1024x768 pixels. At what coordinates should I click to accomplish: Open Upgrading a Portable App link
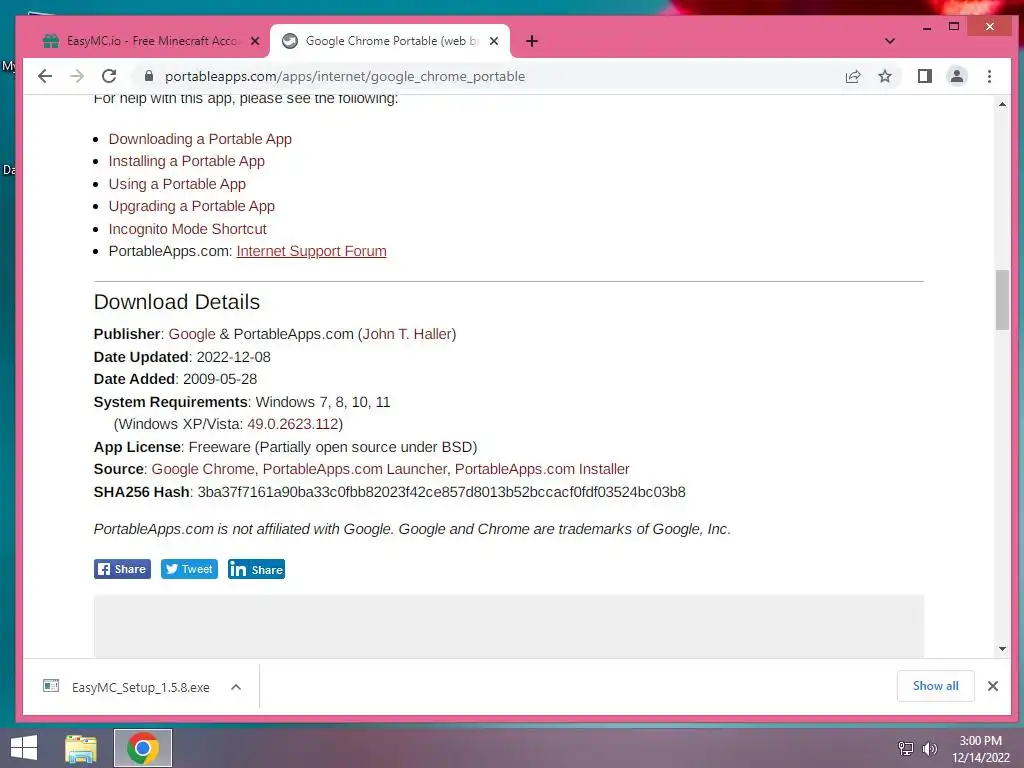(x=191, y=206)
